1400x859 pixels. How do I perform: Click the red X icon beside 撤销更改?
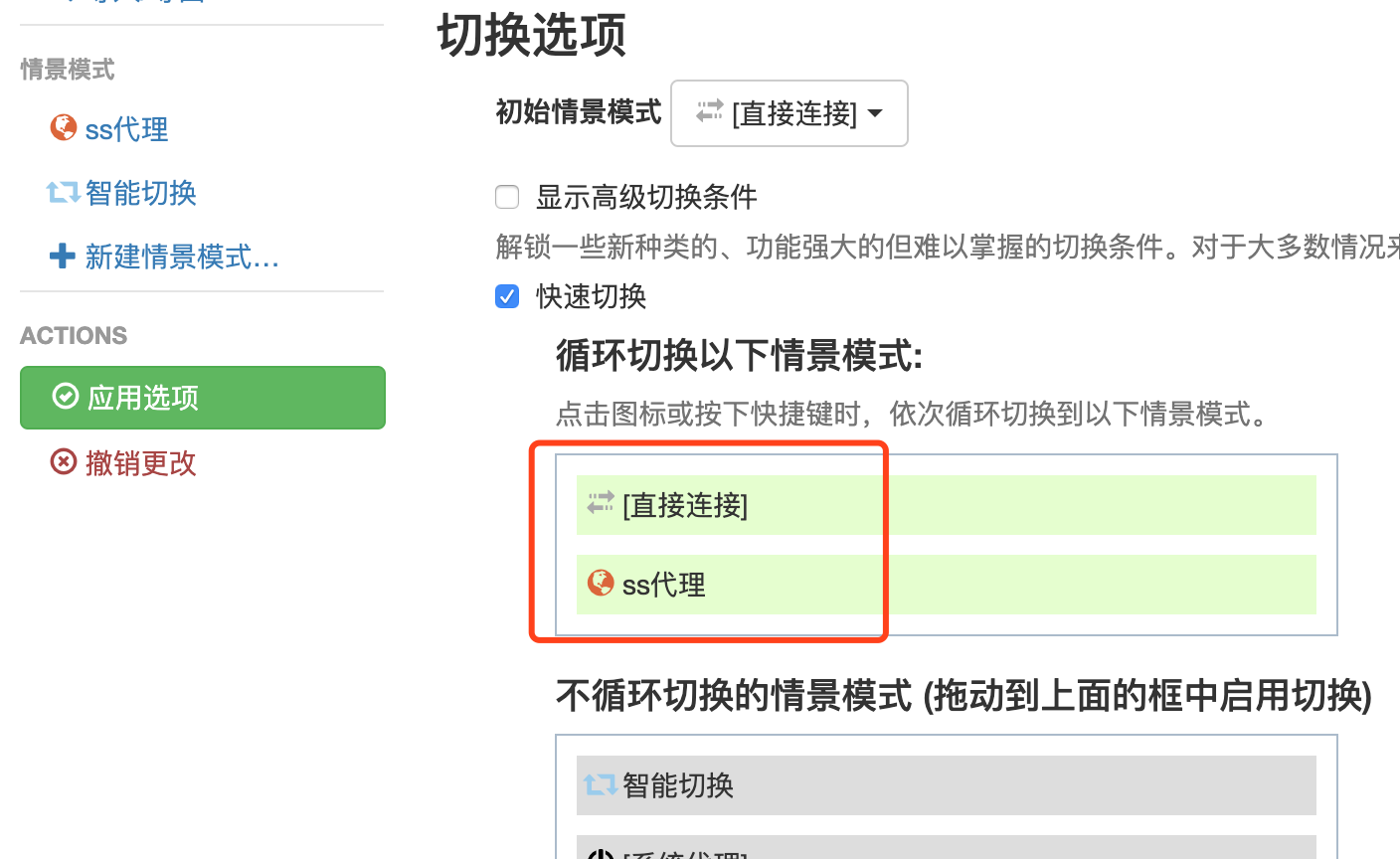(x=64, y=462)
